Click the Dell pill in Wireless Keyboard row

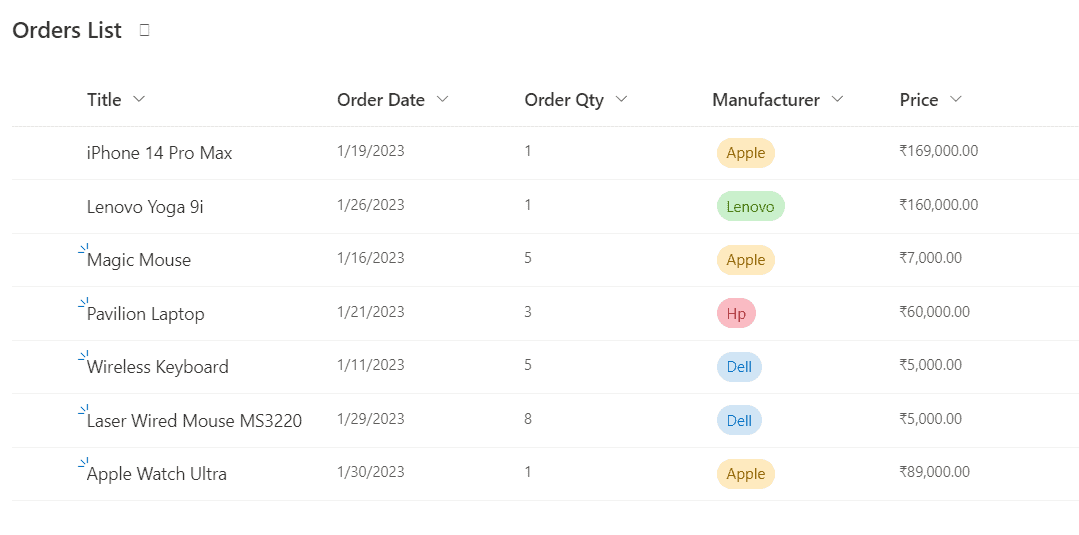coord(739,367)
